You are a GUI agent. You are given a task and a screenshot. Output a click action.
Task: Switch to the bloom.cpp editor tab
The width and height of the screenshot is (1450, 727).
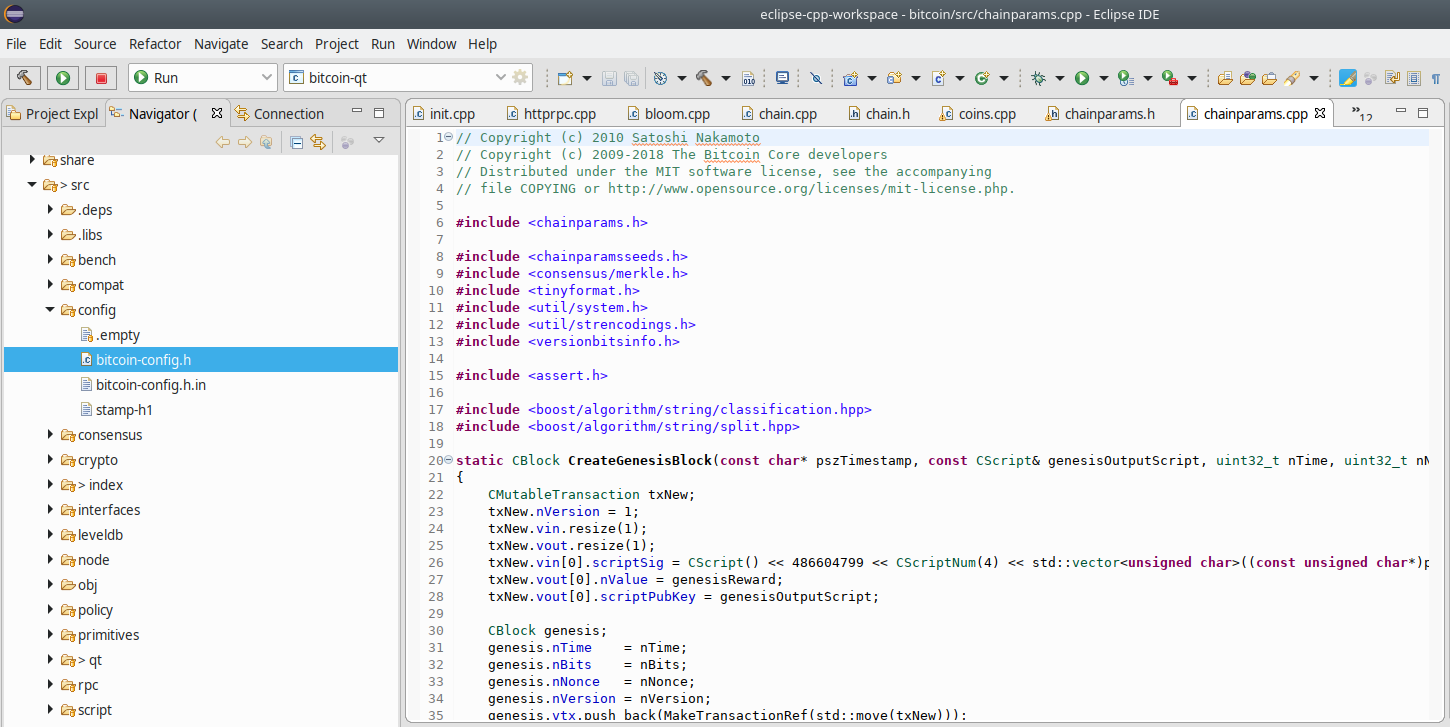(x=667, y=114)
